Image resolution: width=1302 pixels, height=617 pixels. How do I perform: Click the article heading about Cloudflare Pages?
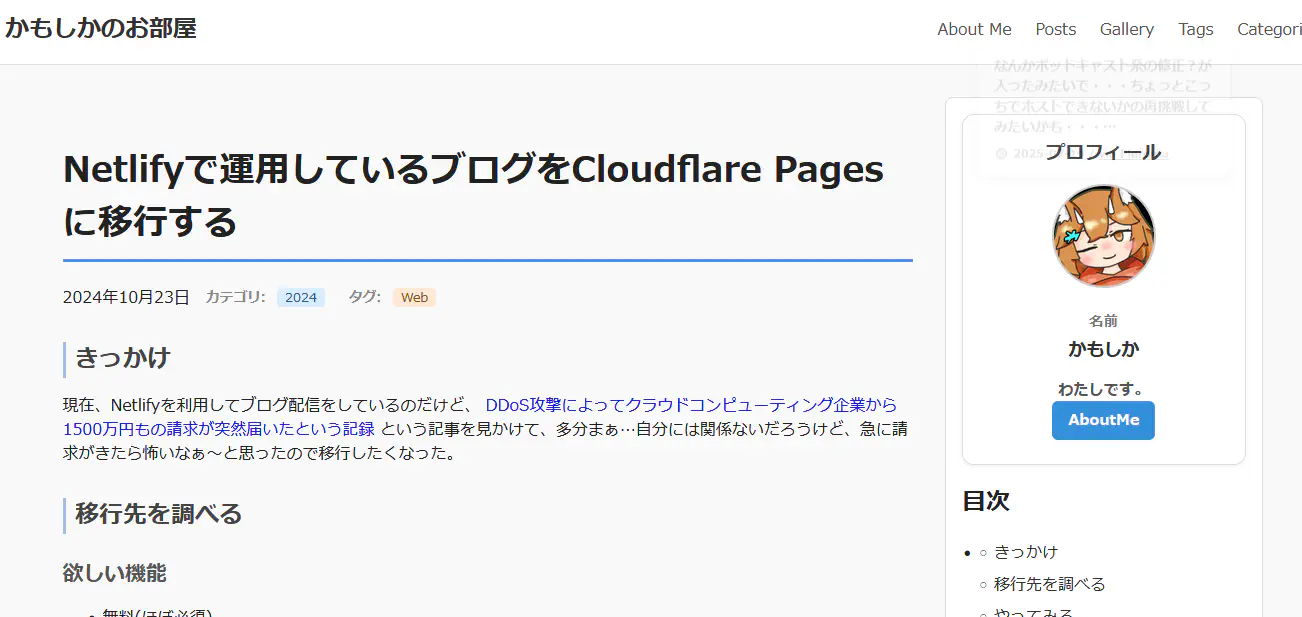point(470,196)
